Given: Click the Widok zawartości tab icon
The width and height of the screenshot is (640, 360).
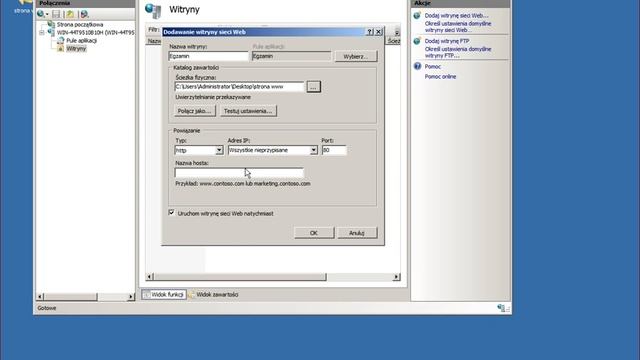Looking at the screenshot, I should [x=191, y=294].
